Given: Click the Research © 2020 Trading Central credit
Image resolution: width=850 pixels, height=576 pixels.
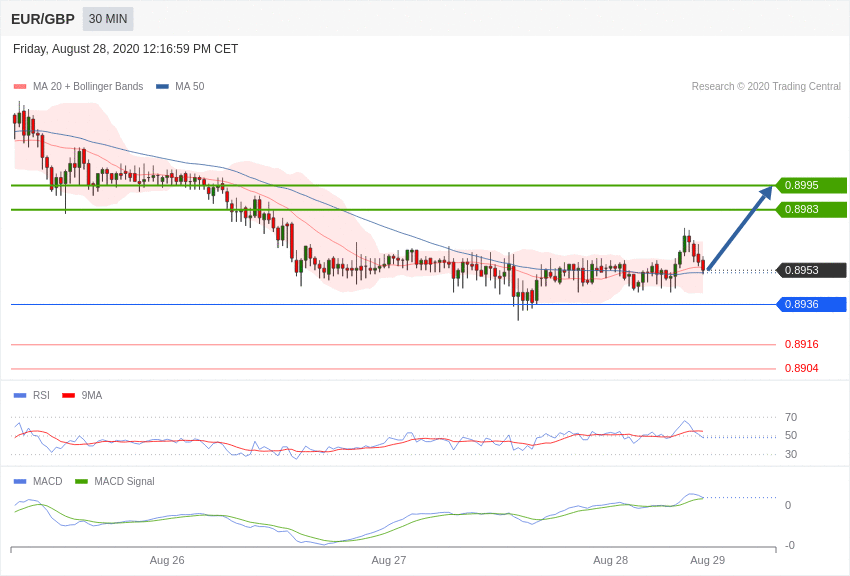Looking at the screenshot, I should [766, 87].
